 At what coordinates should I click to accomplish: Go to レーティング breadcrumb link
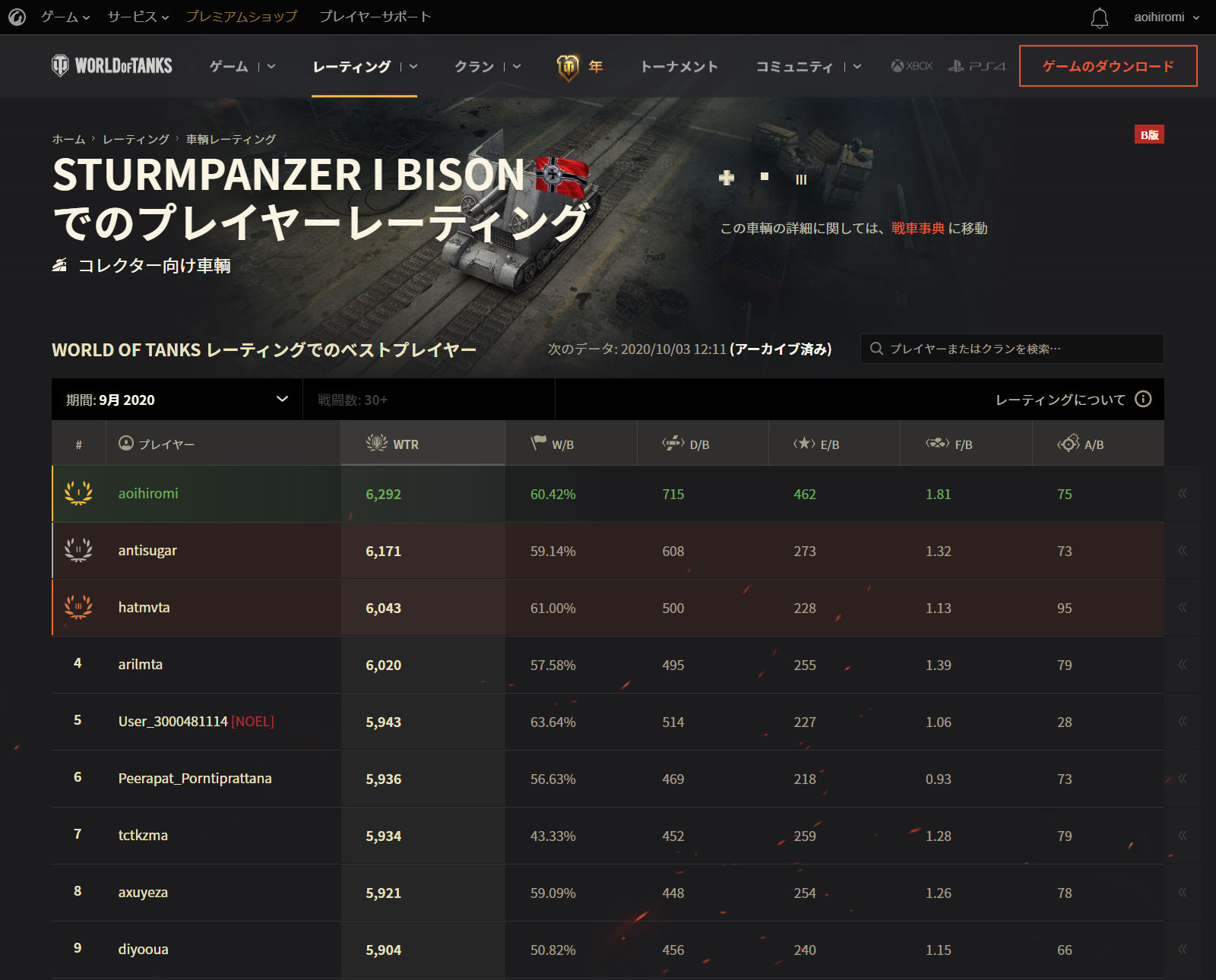pyautogui.click(x=136, y=139)
